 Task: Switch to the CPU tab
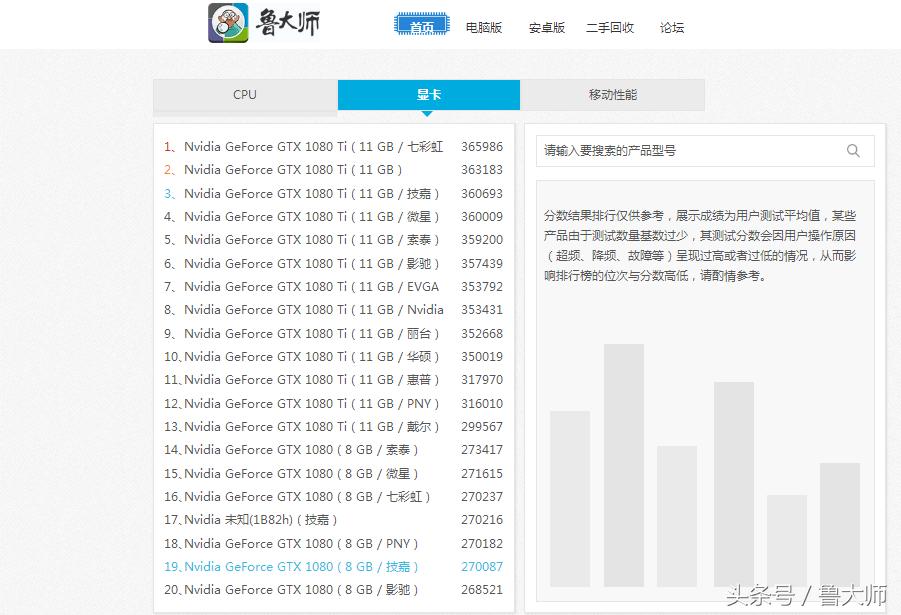coord(244,94)
